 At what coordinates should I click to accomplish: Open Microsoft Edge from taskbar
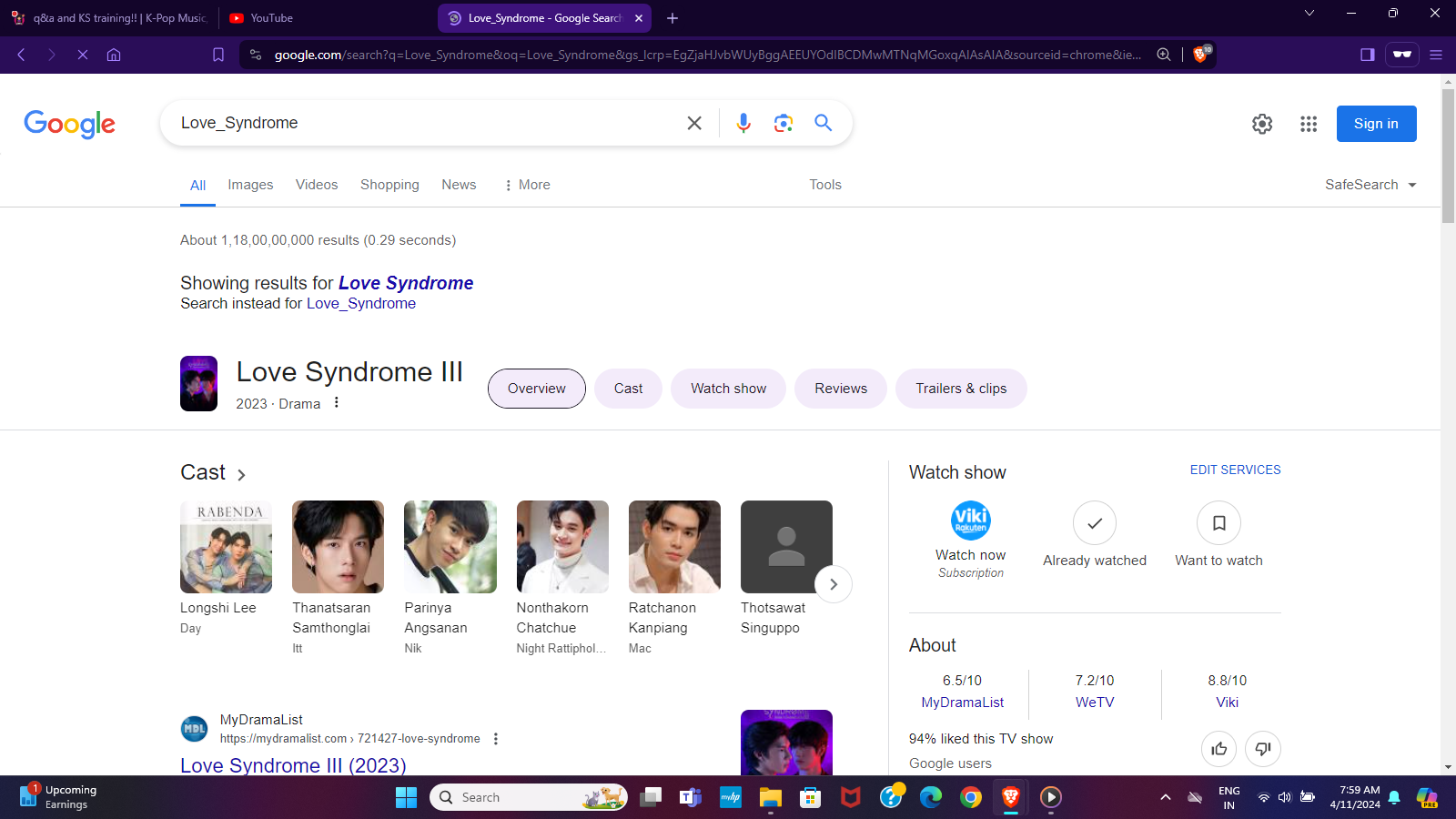click(x=931, y=797)
